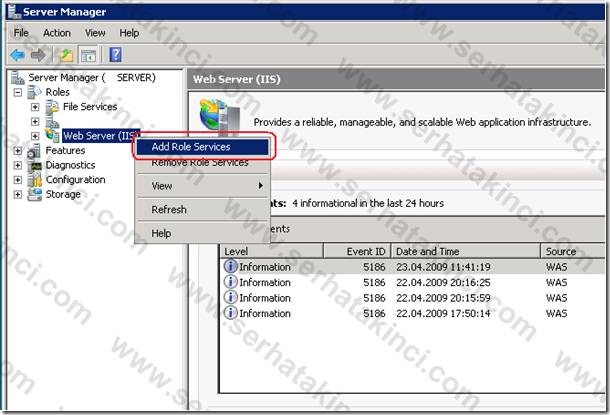
Task: Click info icon of 22.04.2009 20:15:59 event
Action: coord(231,297)
